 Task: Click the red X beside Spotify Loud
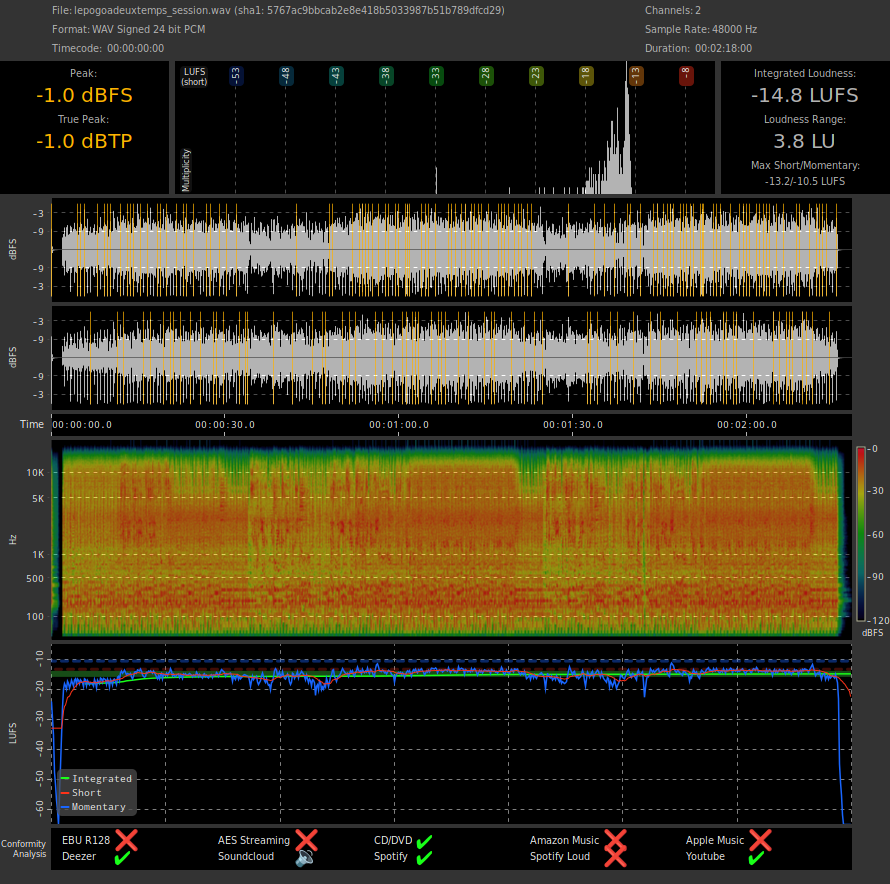pyautogui.click(x=615, y=857)
